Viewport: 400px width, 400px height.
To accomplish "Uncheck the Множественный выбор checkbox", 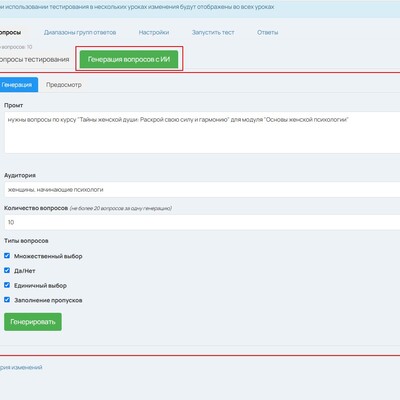I will [7, 256].
